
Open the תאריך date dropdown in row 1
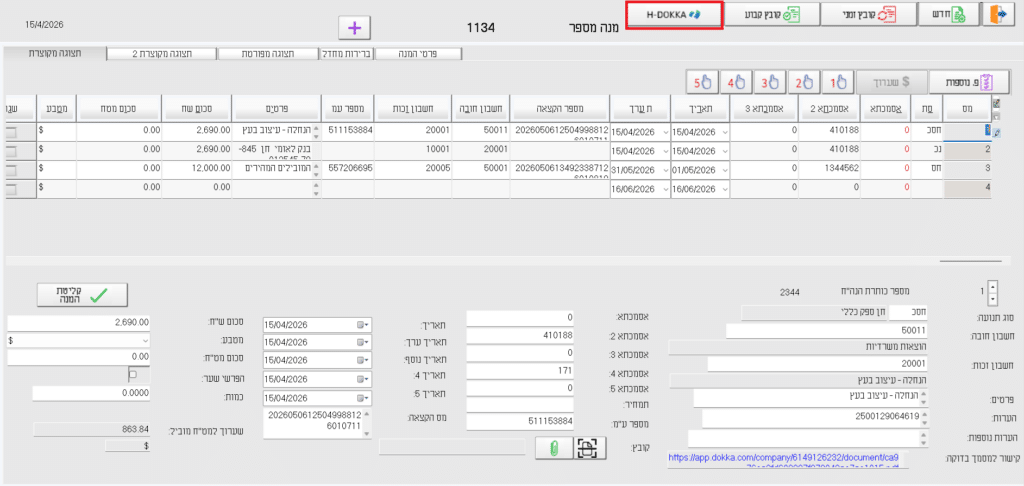[726, 132]
